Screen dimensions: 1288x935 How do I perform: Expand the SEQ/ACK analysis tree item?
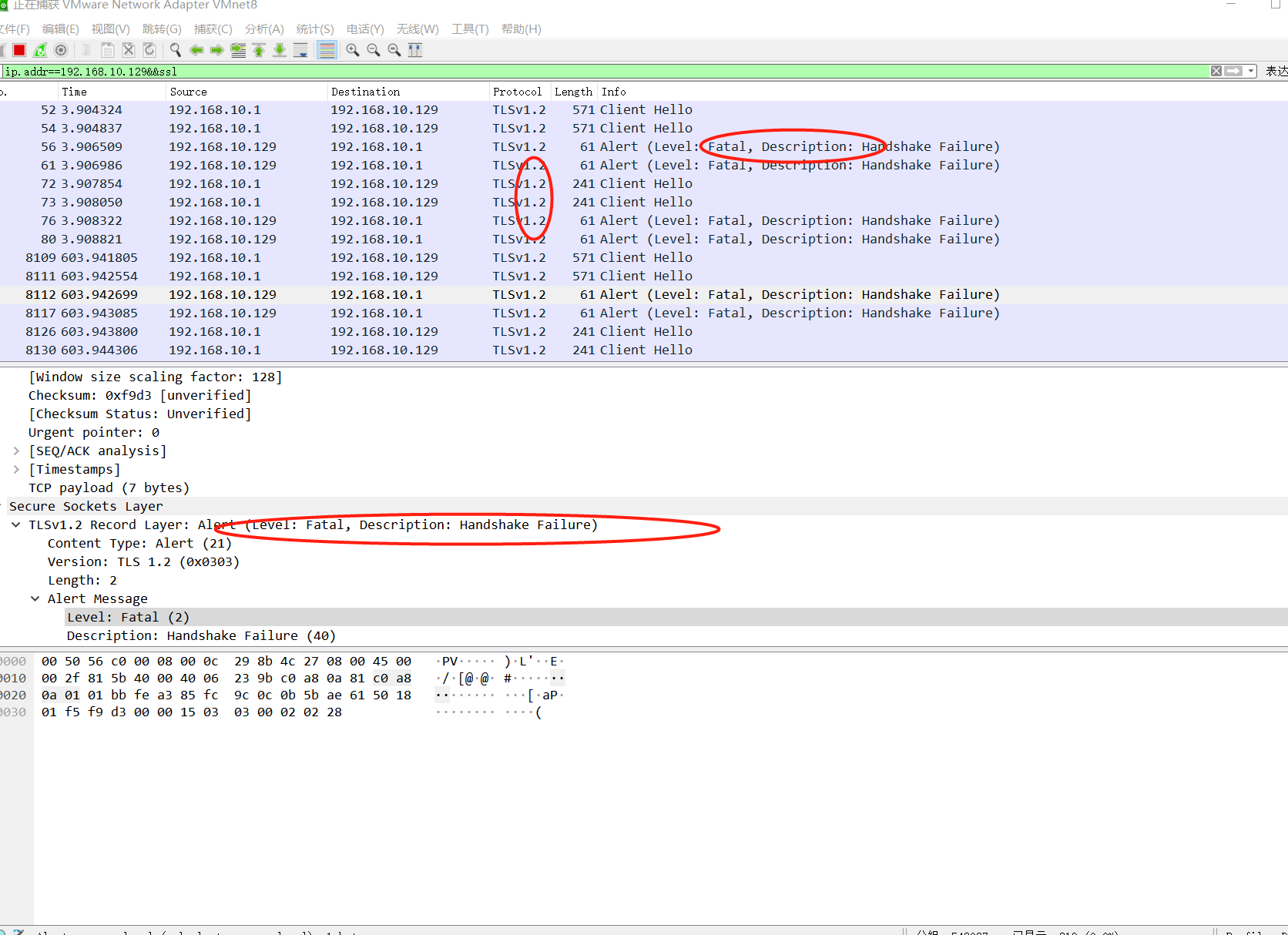(x=17, y=451)
